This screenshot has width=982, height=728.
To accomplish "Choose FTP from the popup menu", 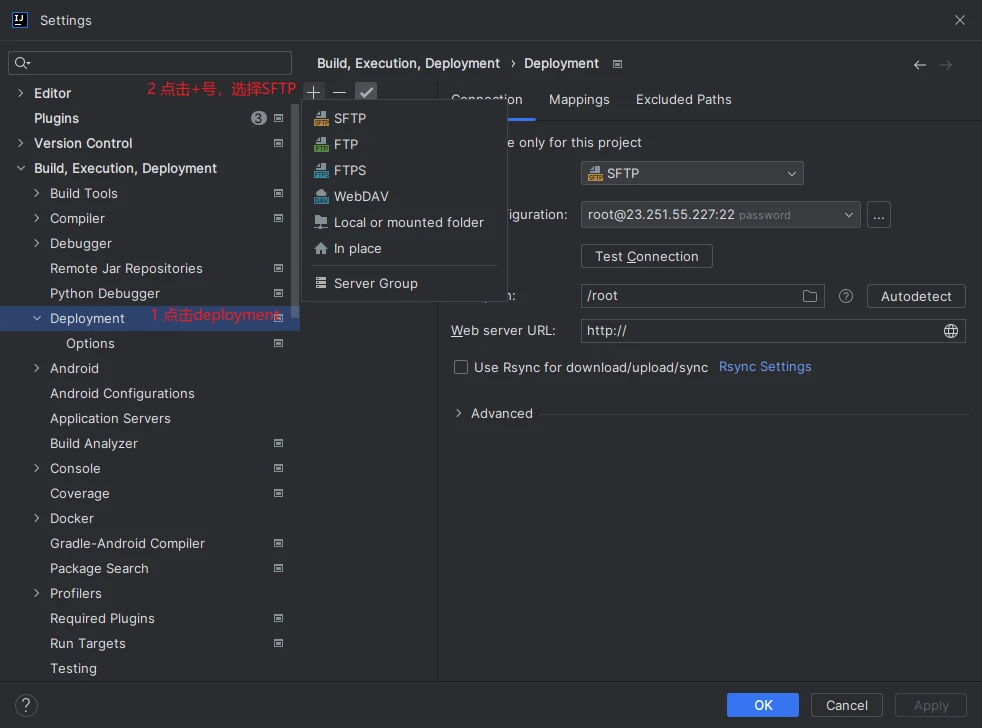I will (x=404, y=144).
